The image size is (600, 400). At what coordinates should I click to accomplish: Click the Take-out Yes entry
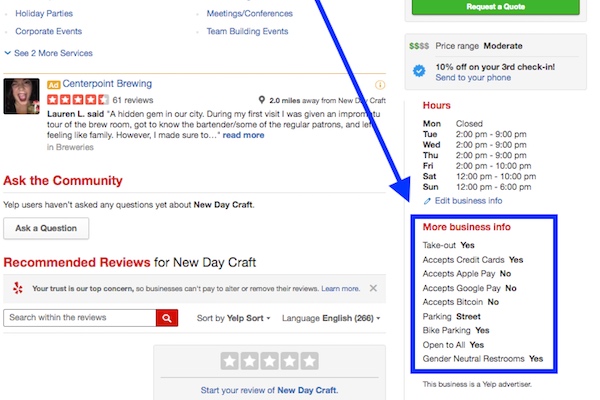click(x=448, y=245)
